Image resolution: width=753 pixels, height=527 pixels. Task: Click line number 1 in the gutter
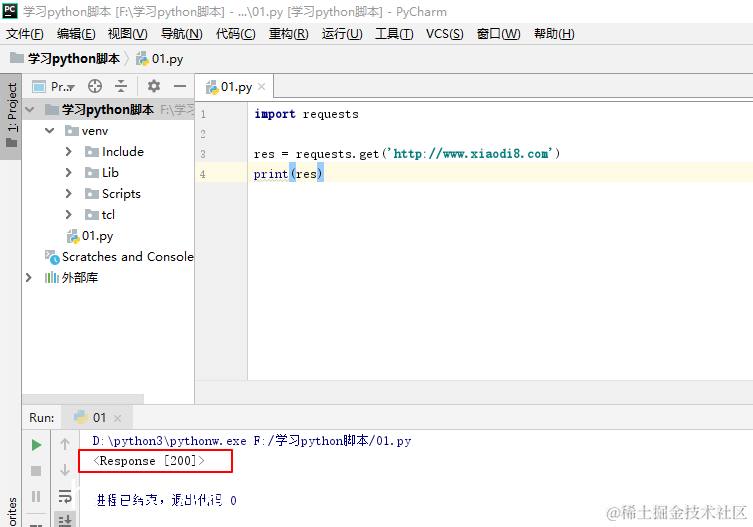(x=203, y=114)
